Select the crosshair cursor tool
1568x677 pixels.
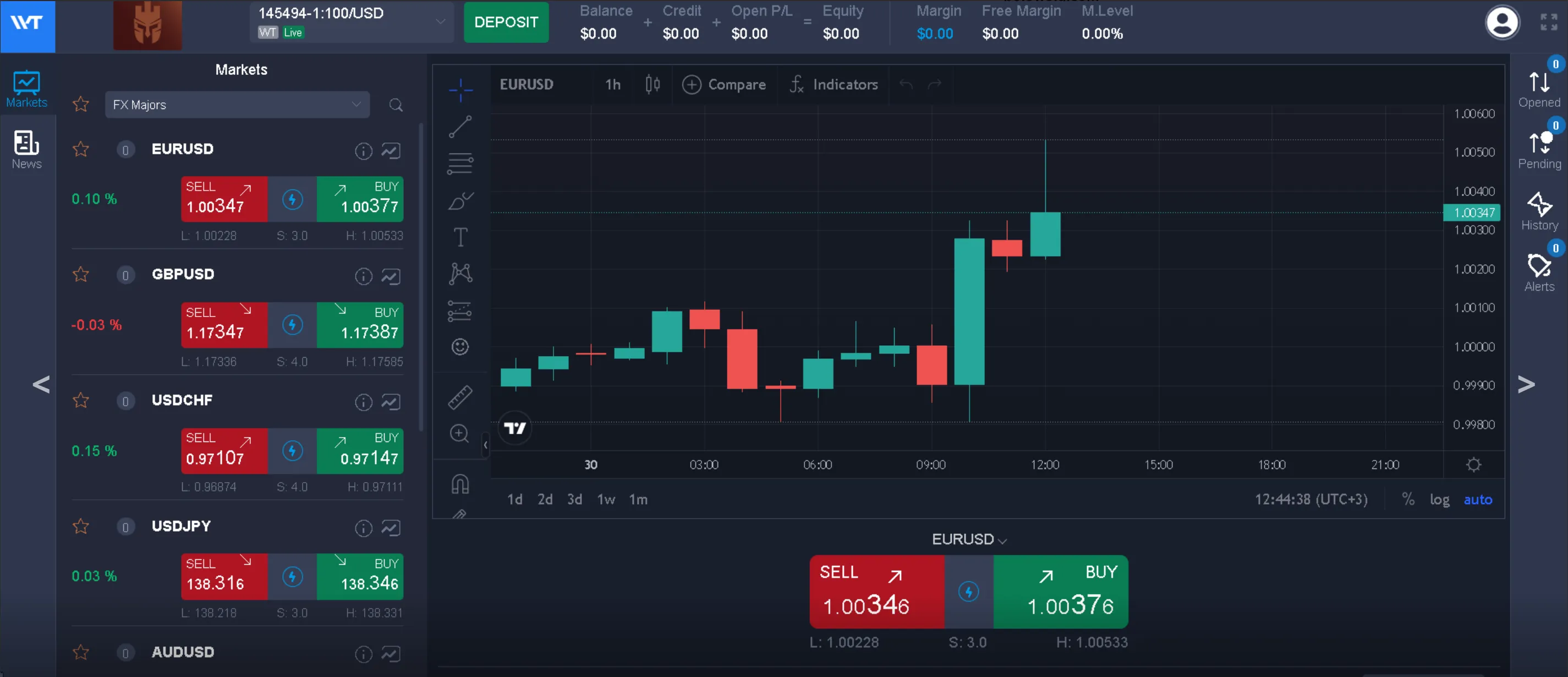click(x=461, y=90)
